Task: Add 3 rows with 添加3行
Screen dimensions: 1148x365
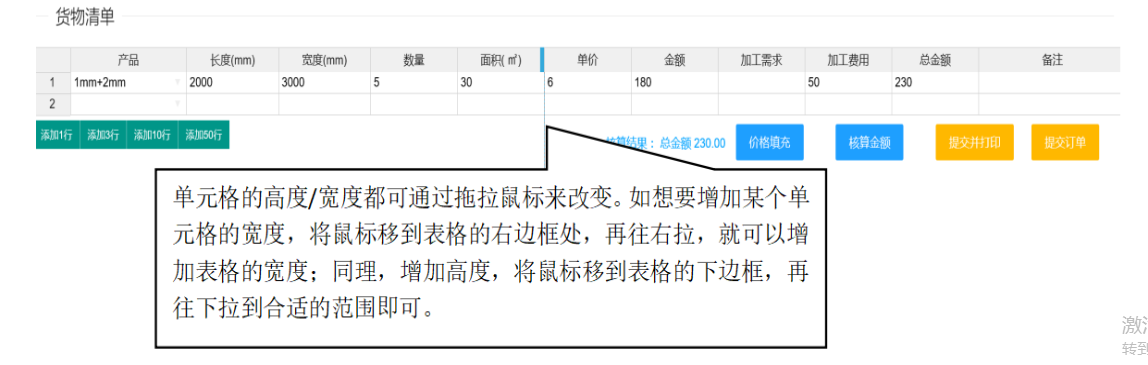Action: (102, 135)
